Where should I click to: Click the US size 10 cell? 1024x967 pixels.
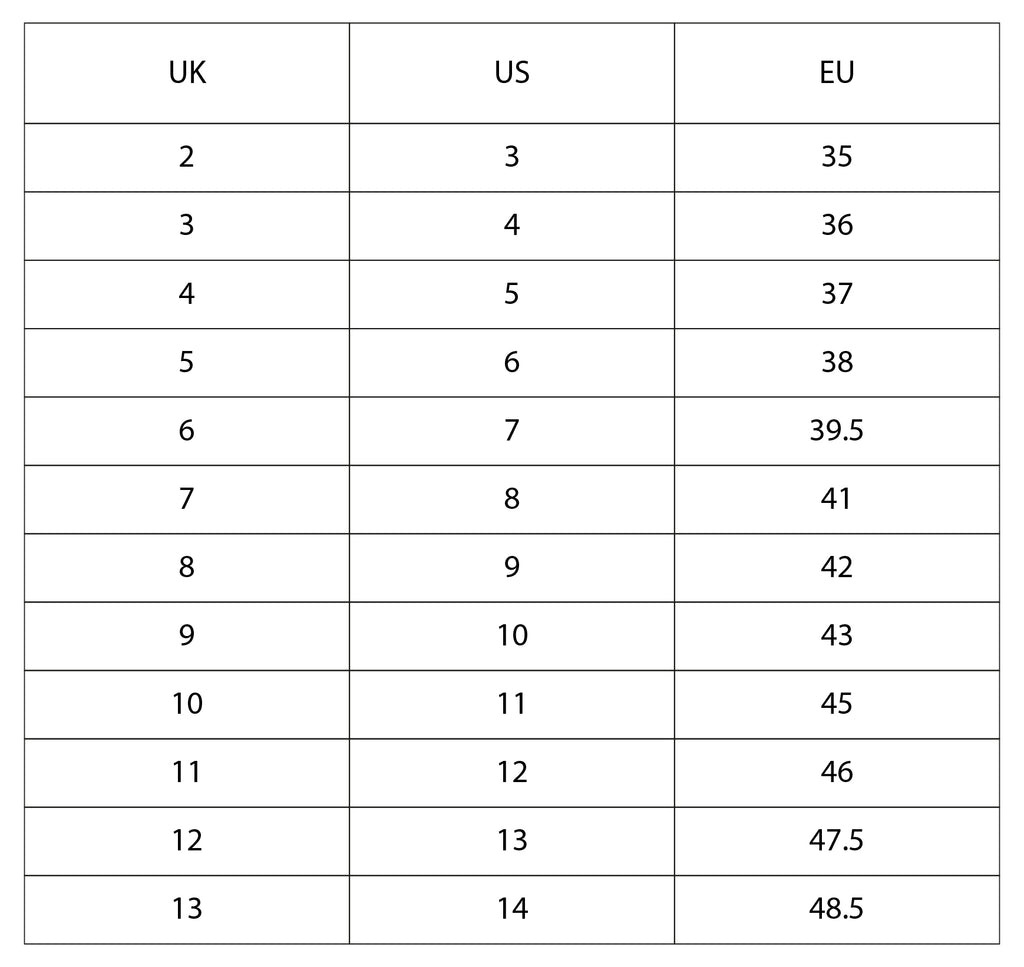(511, 636)
